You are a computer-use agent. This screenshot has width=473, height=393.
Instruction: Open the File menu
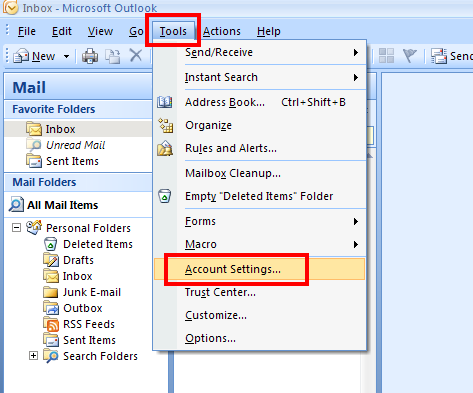coord(27,31)
